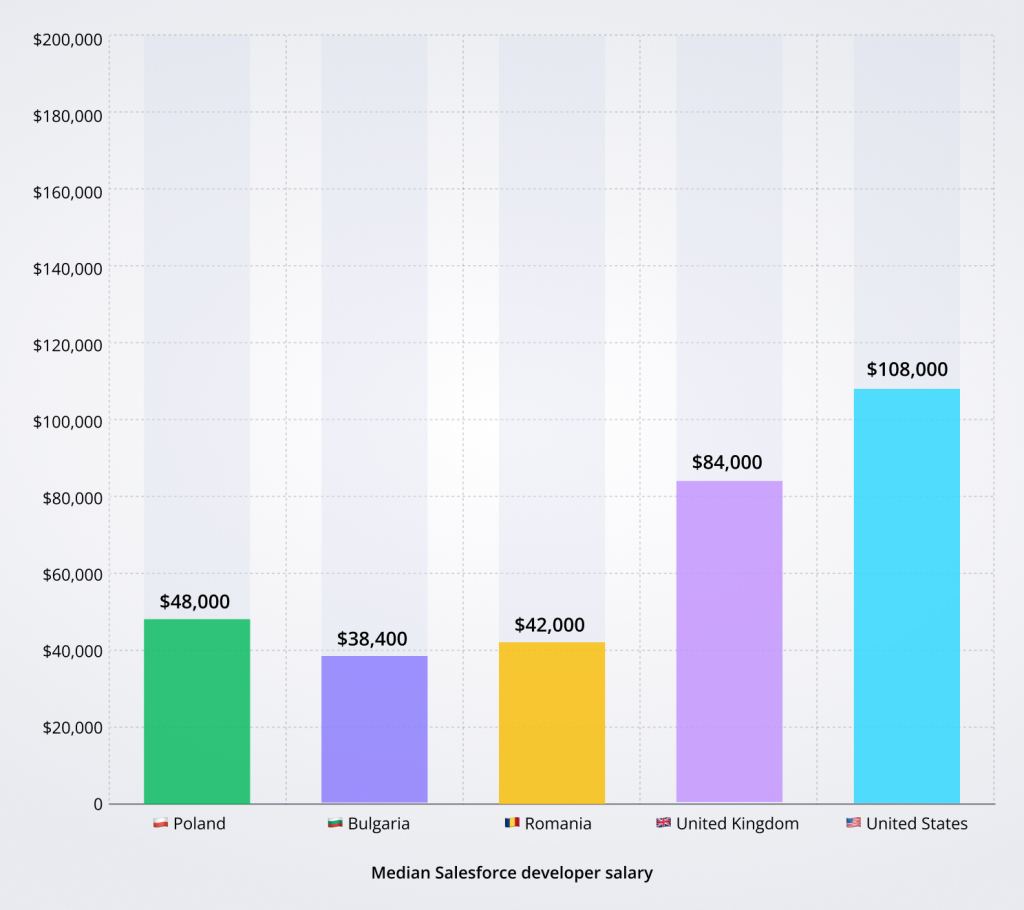This screenshot has height=910, width=1024.
Task: Click the 0 y-axis tick
Action: click(x=98, y=804)
